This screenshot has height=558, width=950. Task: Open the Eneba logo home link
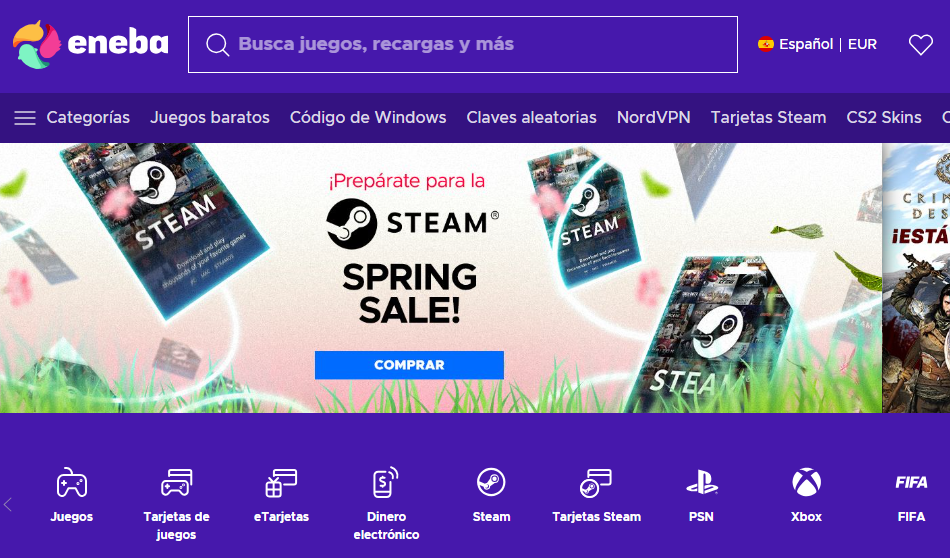[90, 44]
